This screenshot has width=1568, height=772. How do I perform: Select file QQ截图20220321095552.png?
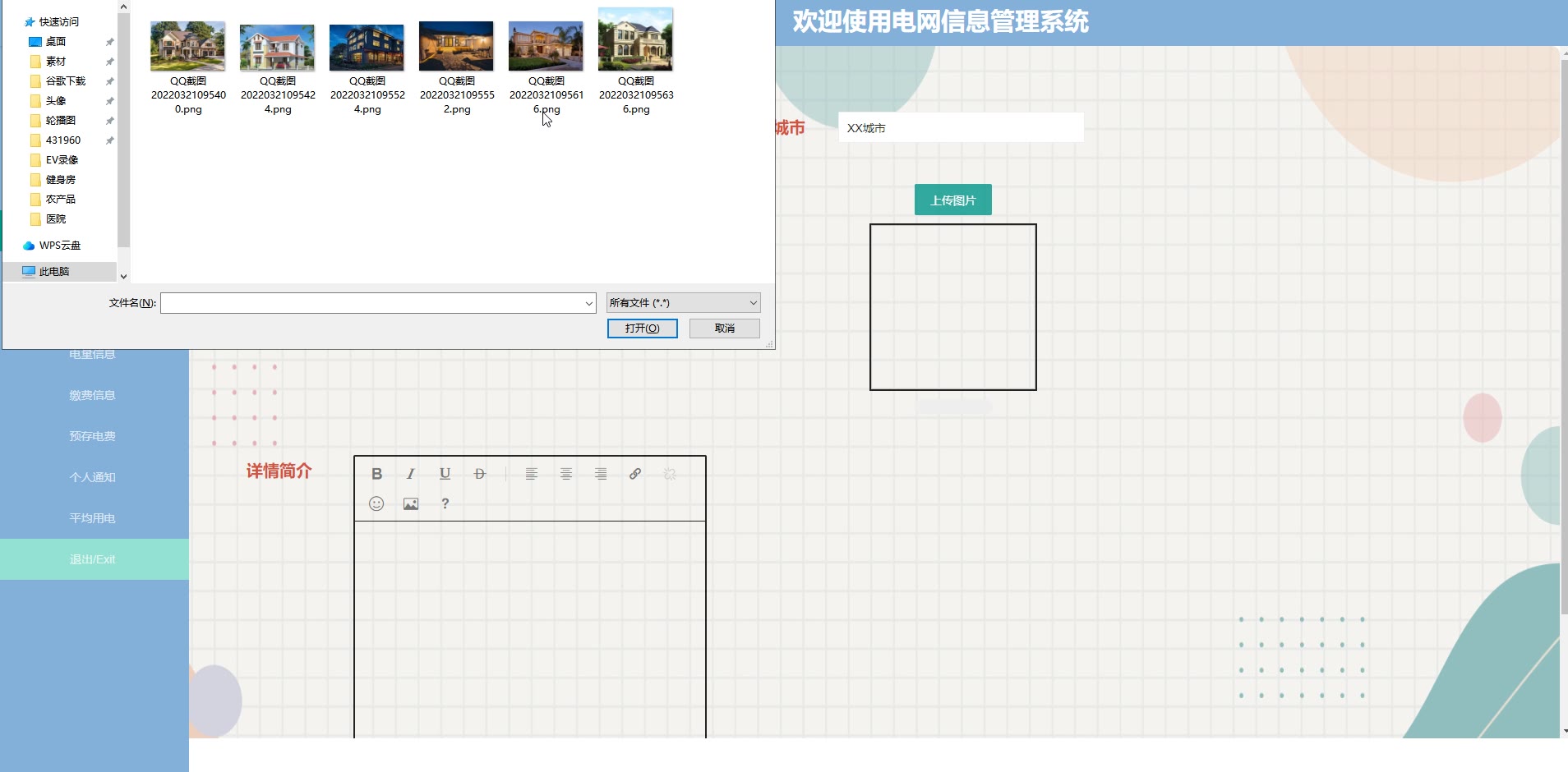[x=457, y=67]
